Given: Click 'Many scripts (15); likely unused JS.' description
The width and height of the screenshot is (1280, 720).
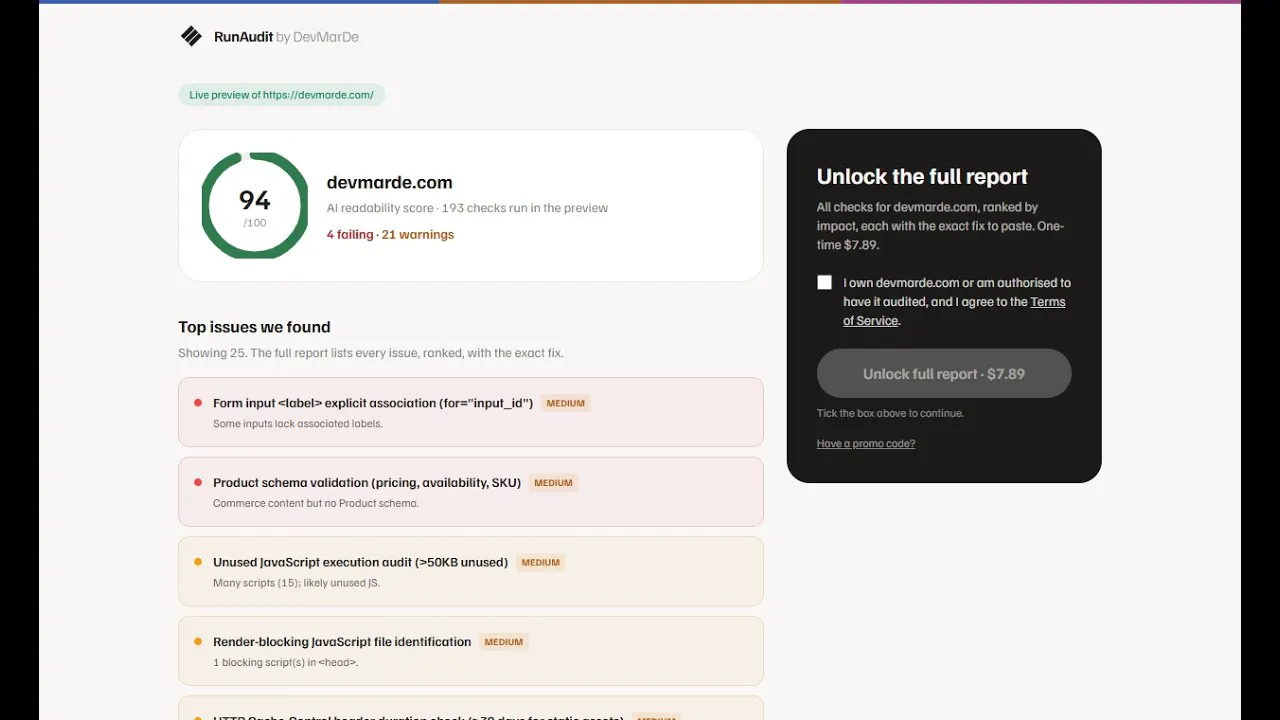Looking at the screenshot, I should pos(297,583).
